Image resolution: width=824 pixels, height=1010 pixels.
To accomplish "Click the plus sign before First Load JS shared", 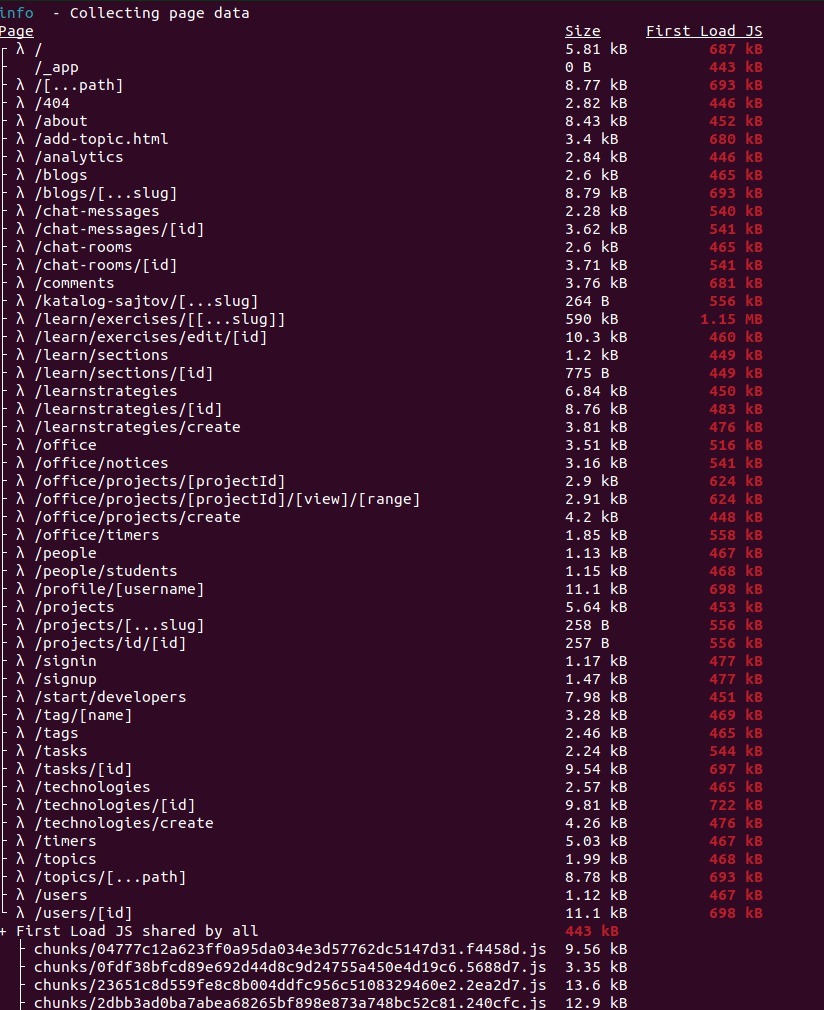I will tap(4, 931).
